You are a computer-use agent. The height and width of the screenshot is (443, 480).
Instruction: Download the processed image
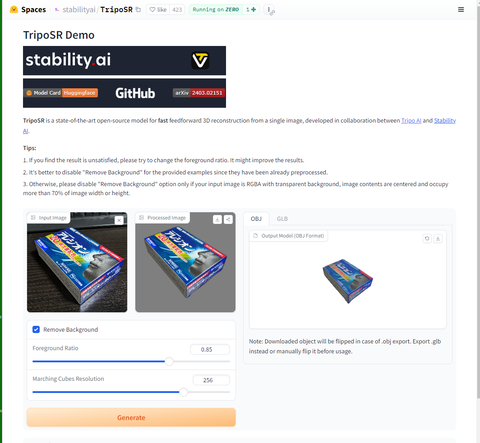click(217, 219)
